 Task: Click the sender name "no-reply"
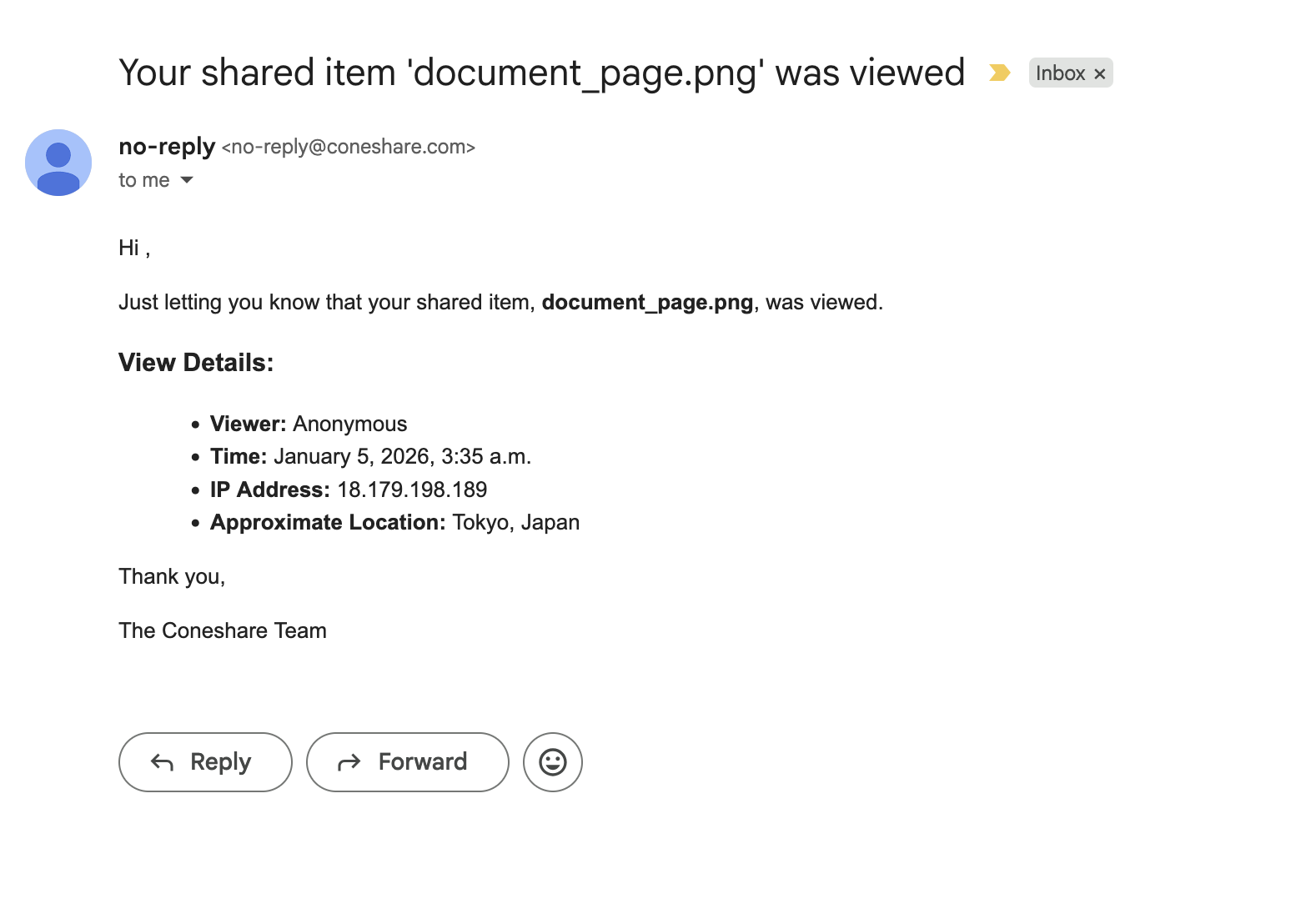click(x=167, y=147)
